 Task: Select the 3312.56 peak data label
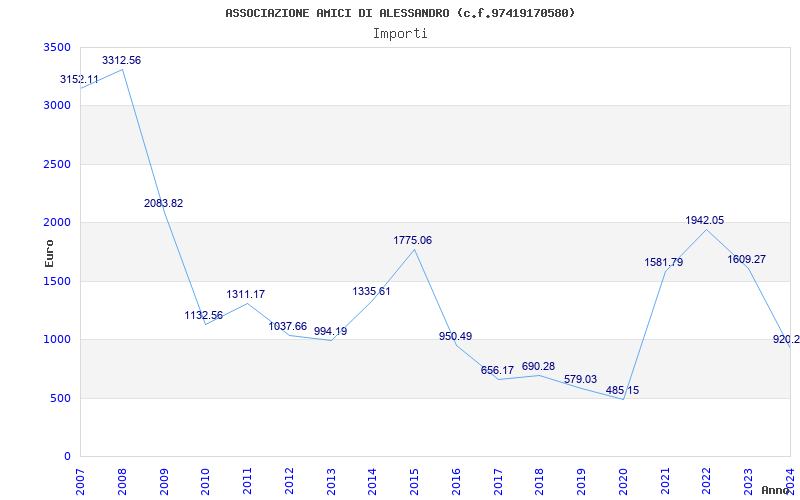pos(121,60)
